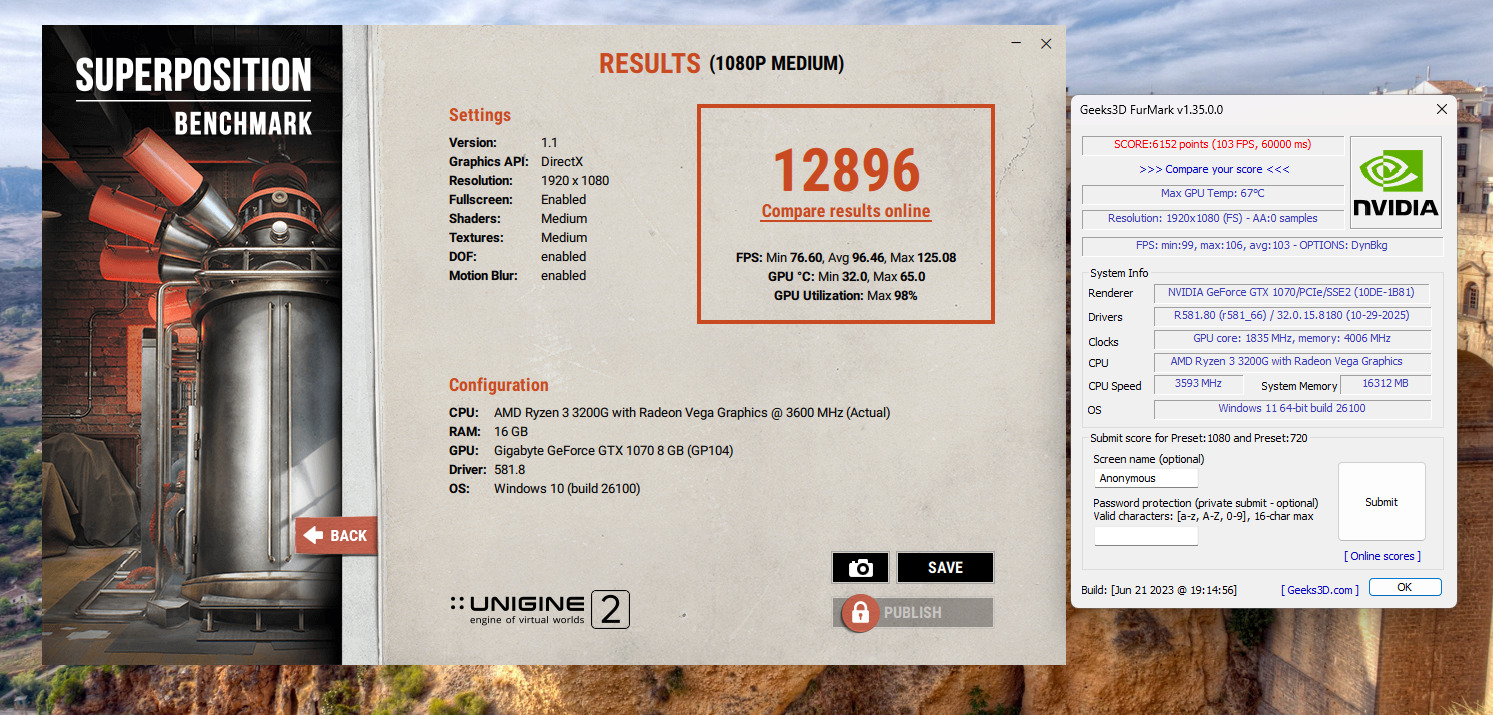This screenshot has height=715, width=1493.
Task: Click the password protection input field
Action: [x=1146, y=536]
